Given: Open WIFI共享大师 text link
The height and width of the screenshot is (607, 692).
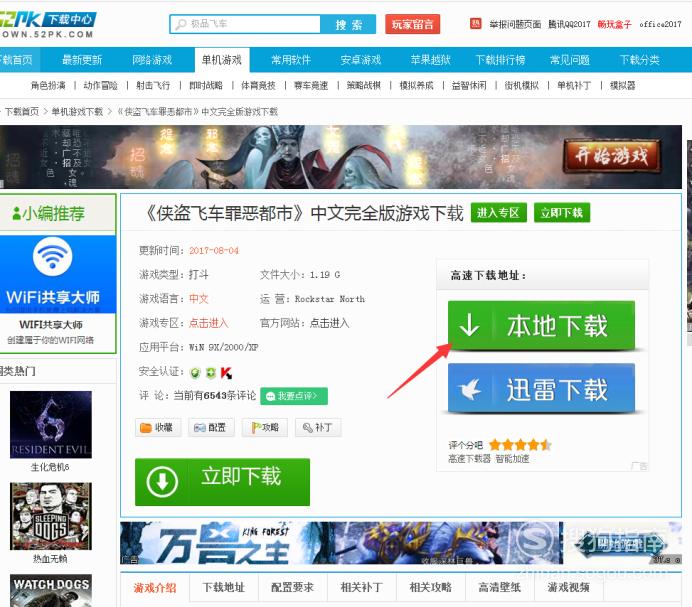Looking at the screenshot, I should pos(51,324).
